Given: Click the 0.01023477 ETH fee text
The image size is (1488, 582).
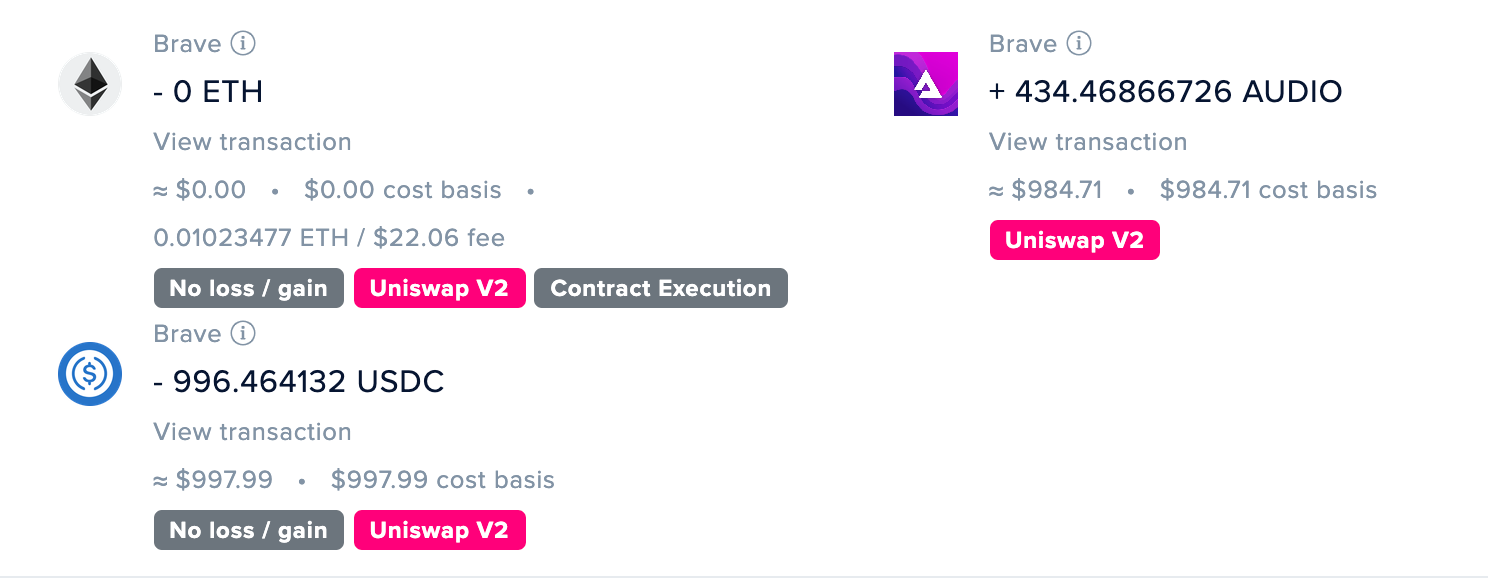Looking at the screenshot, I should point(329,238).
